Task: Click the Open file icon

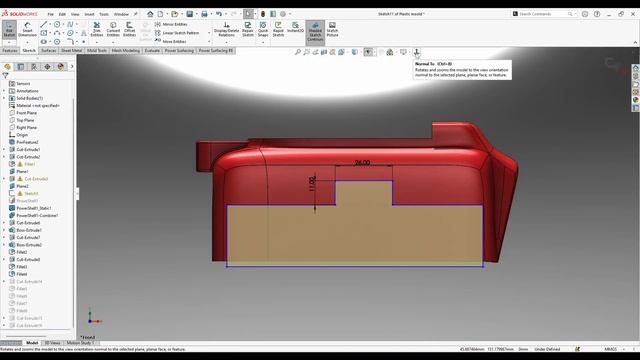Action: click(x=175, y=14)
